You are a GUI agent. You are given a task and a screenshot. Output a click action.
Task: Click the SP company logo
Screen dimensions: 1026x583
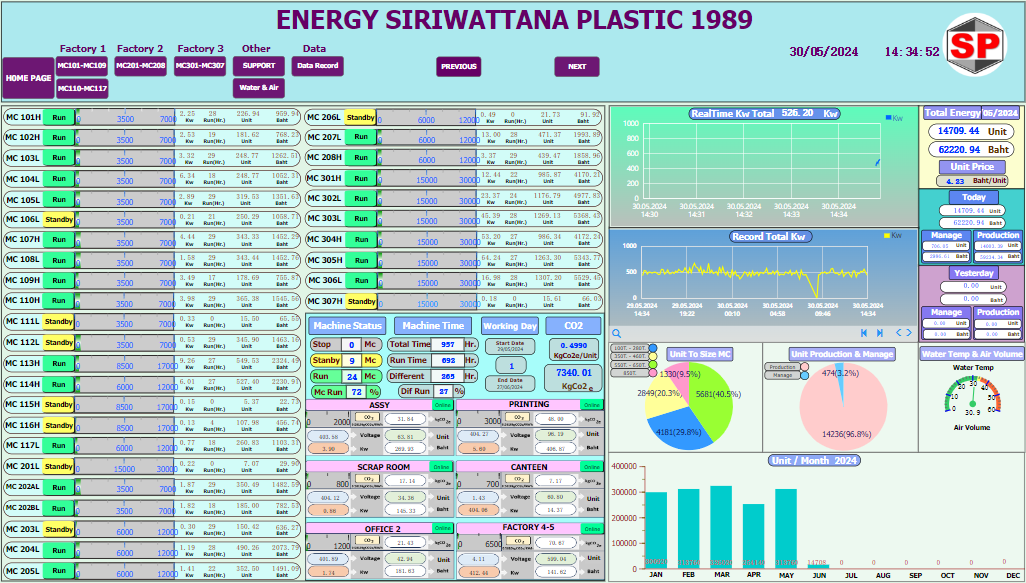coord(975,45)
